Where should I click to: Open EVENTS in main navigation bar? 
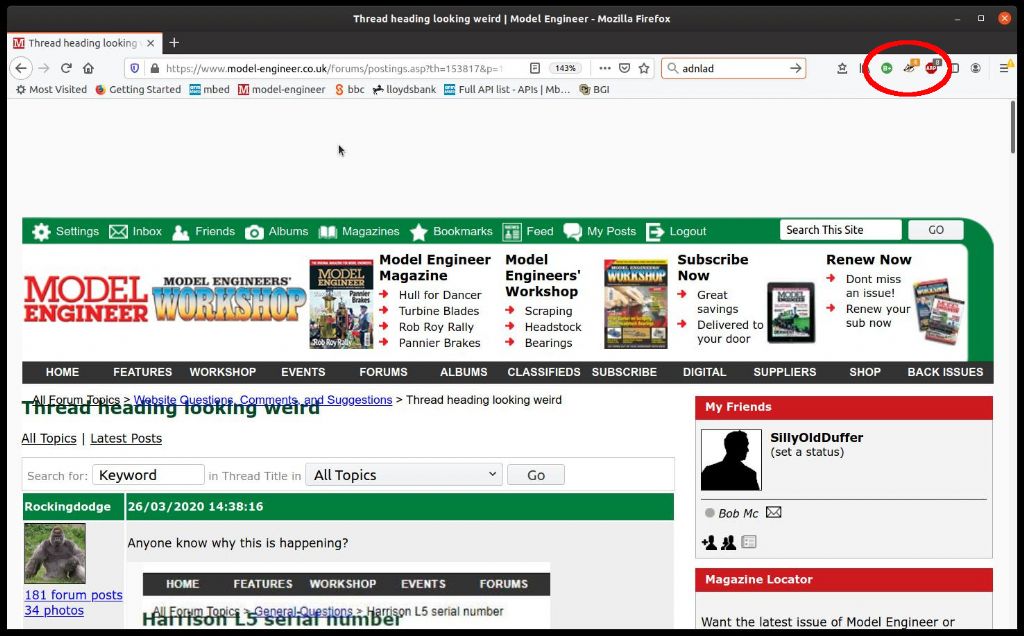pos(303,372)
